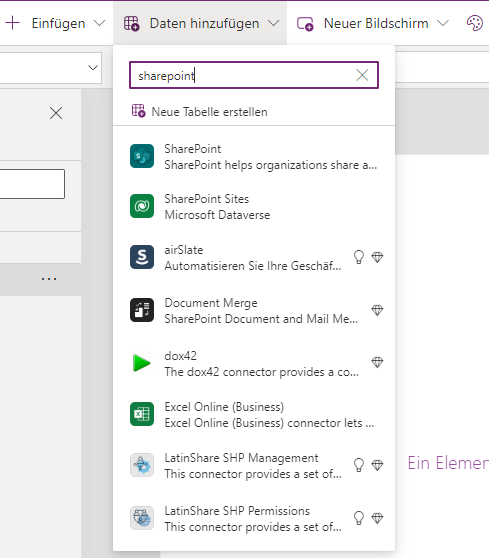The image size is (489, 558).
Task: Clear the sharepoint search text
Action: [x=362, y=75]
